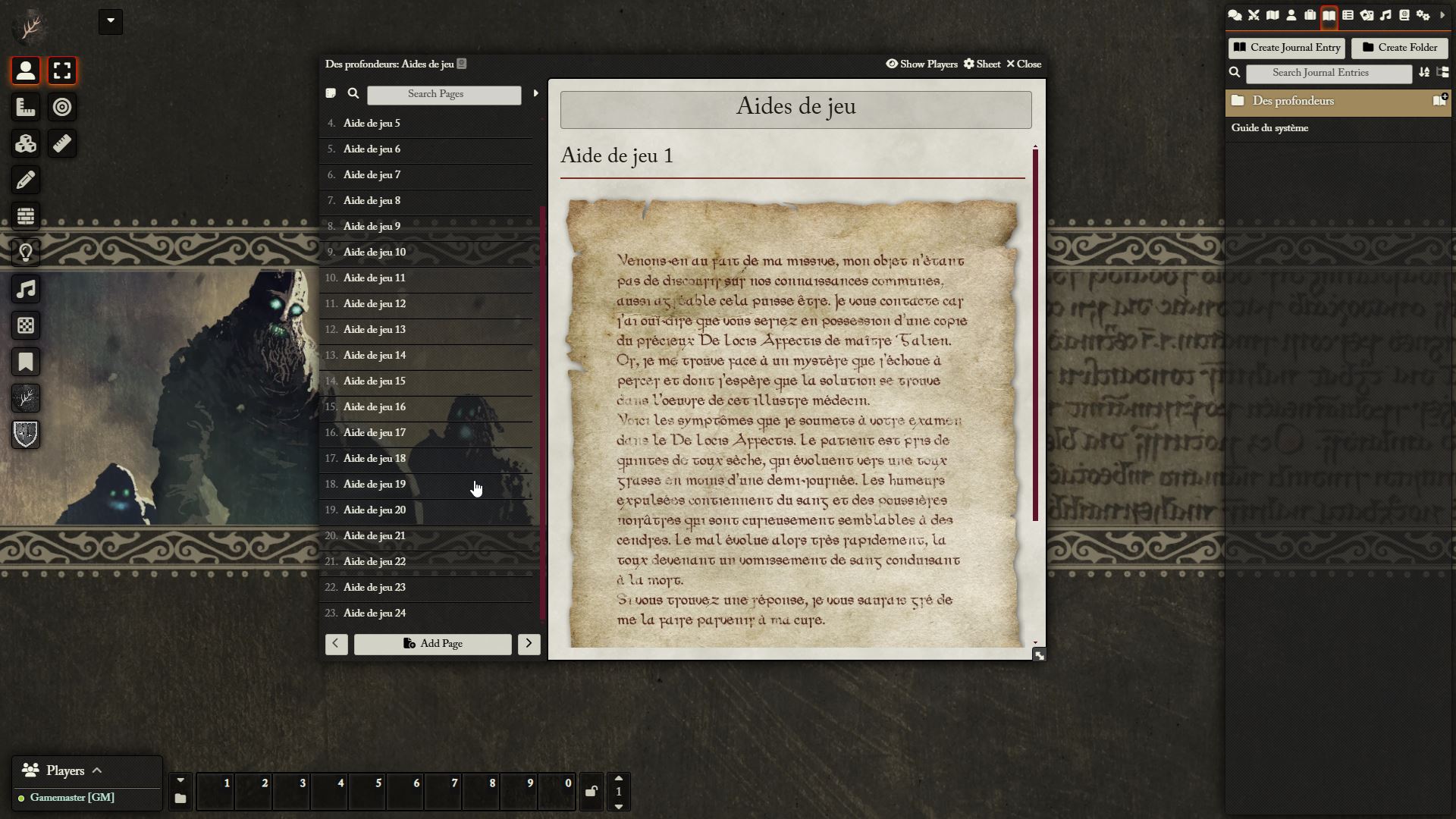
Task: Collapse the Players list chevron
Action: [97, 770]
